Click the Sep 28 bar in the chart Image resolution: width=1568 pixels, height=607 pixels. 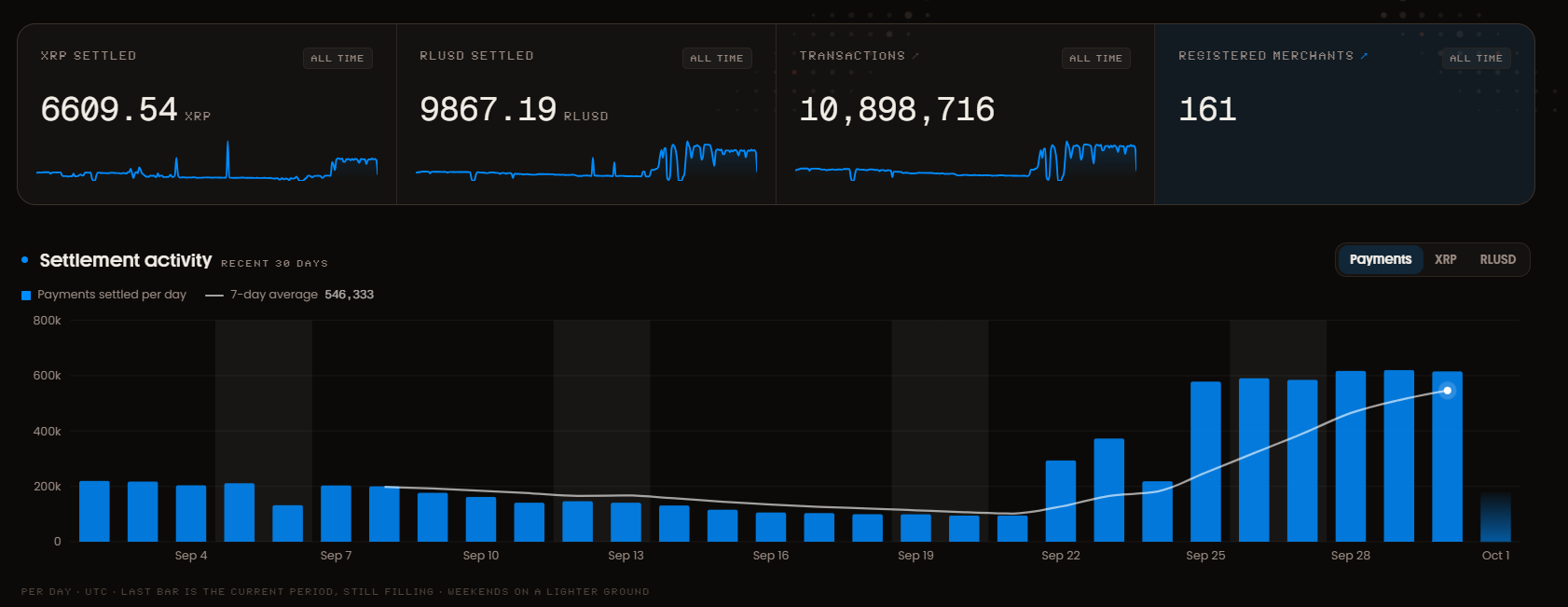coord(1351,456)
